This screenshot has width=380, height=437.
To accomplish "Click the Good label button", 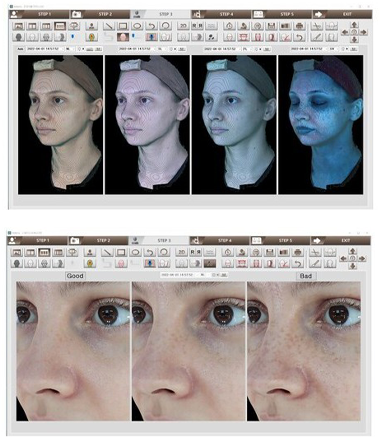I will (75, 276).
